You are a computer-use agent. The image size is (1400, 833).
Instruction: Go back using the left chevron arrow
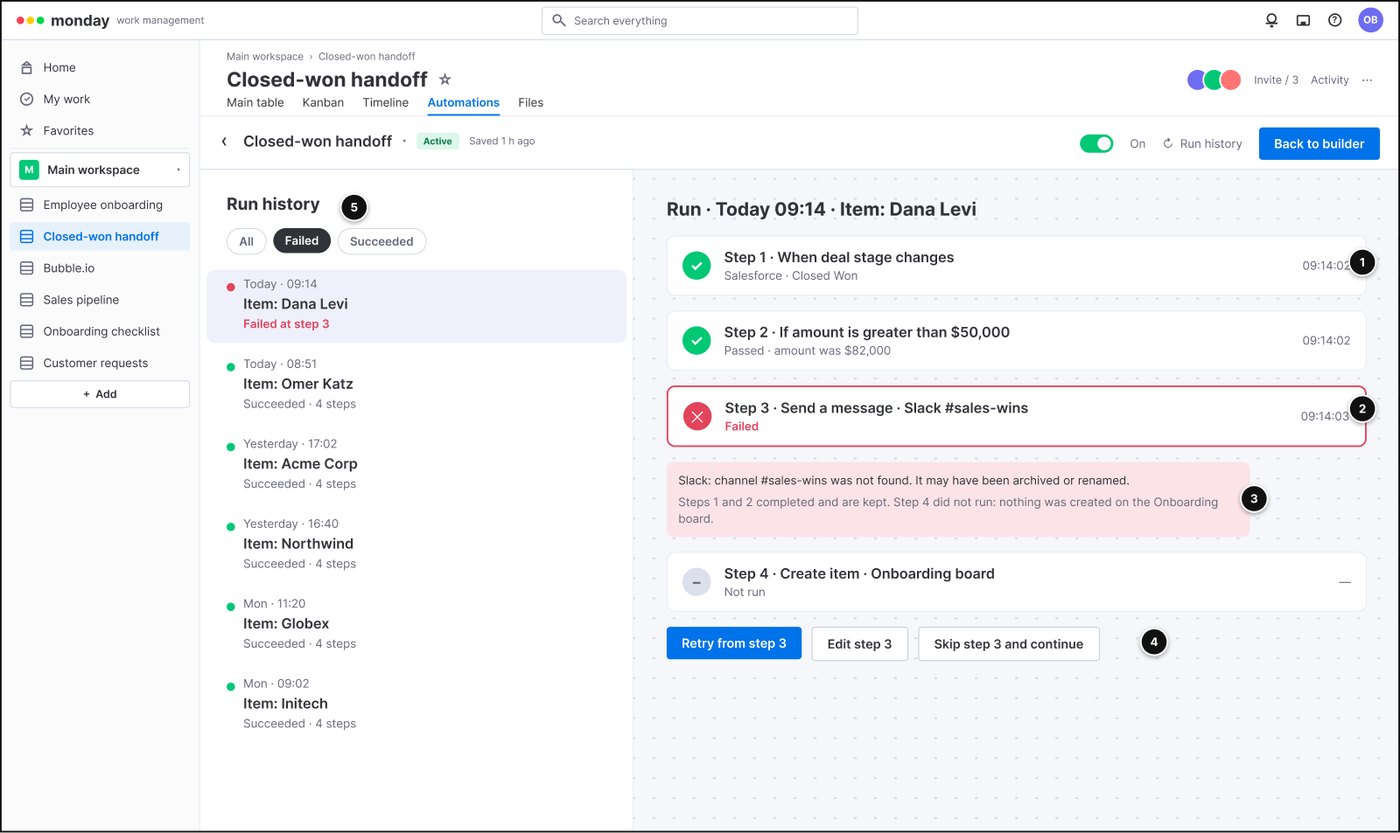224,142
